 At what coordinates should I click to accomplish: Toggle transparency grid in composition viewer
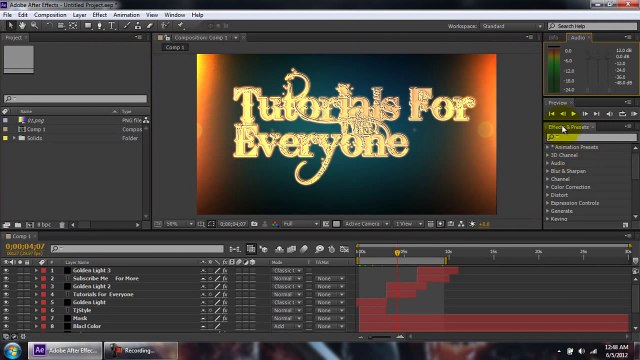336,224
